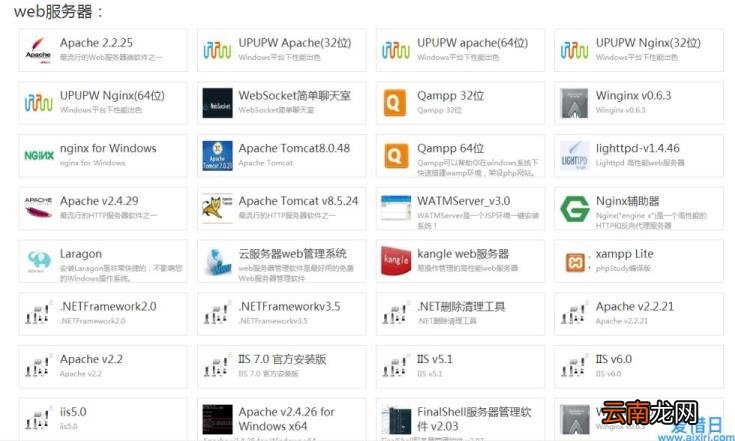Select the IIS v6.0 title
Image resolution: width=735 pixels, height=441 pixels.
click(614, 359)
